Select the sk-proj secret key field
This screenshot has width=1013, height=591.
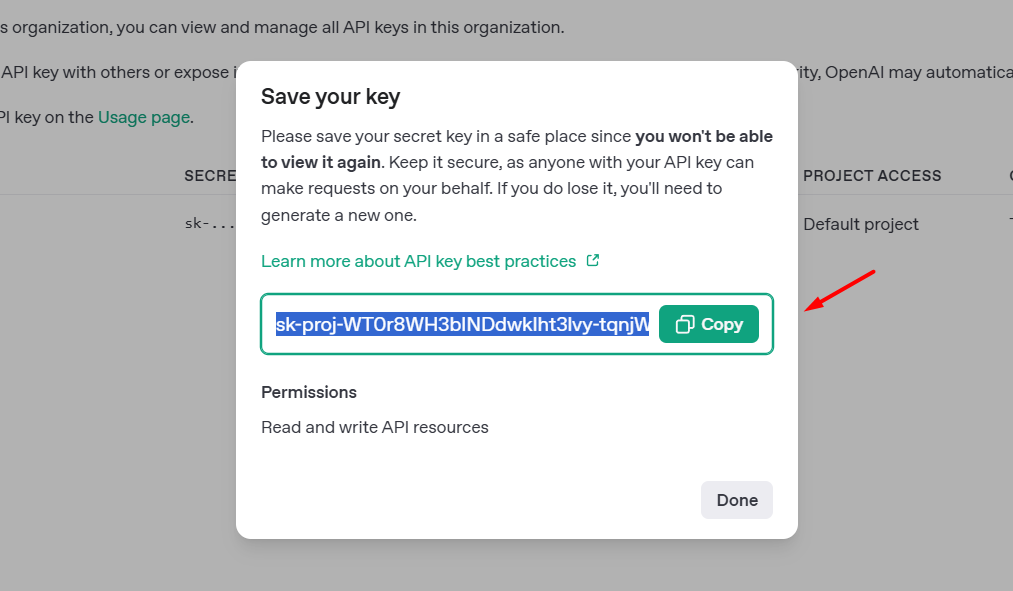(x=462, y=324)
